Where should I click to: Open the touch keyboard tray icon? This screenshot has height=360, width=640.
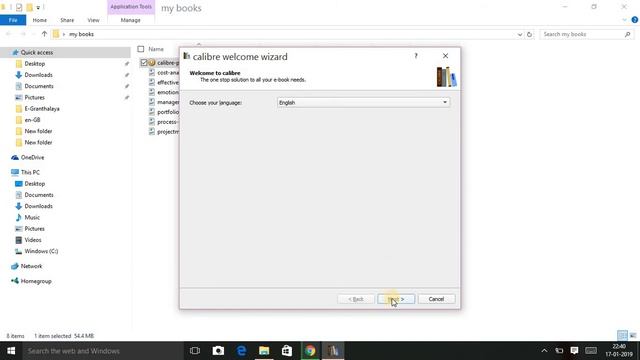click(x=591, y=351)
